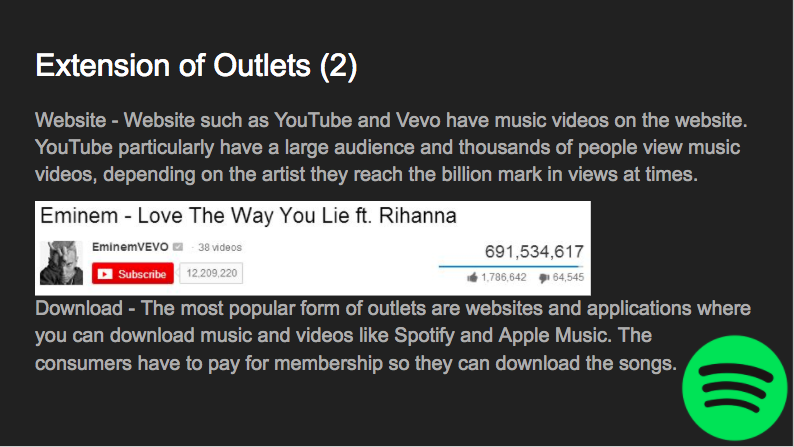Click the 38 videos link
The width and height of the screenshot is (794, 447).
[220, 247]
